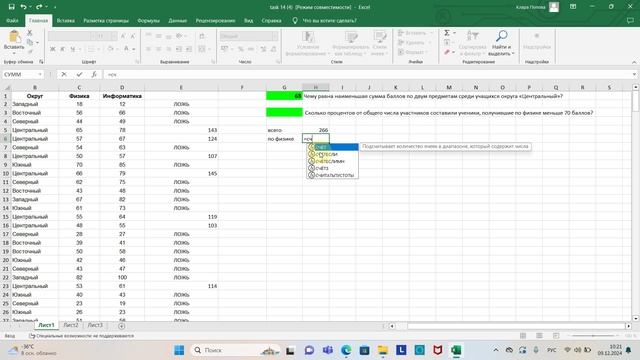The image size is (640, 360).
Task: Click the Copy icon in clipboard group
Action: [30, 42]
